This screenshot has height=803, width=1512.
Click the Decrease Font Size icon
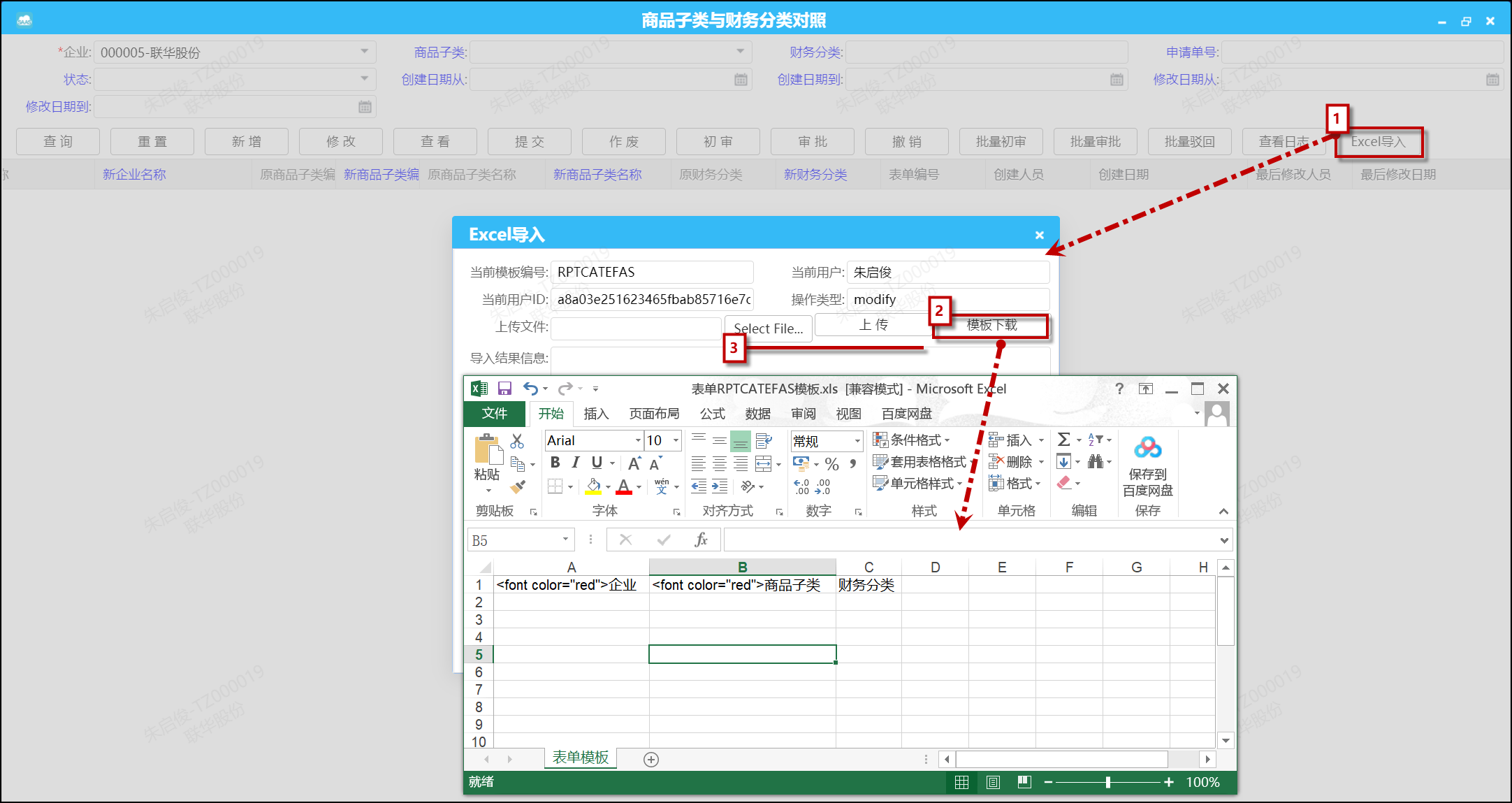pyautogui.click(x=655, y=463)
